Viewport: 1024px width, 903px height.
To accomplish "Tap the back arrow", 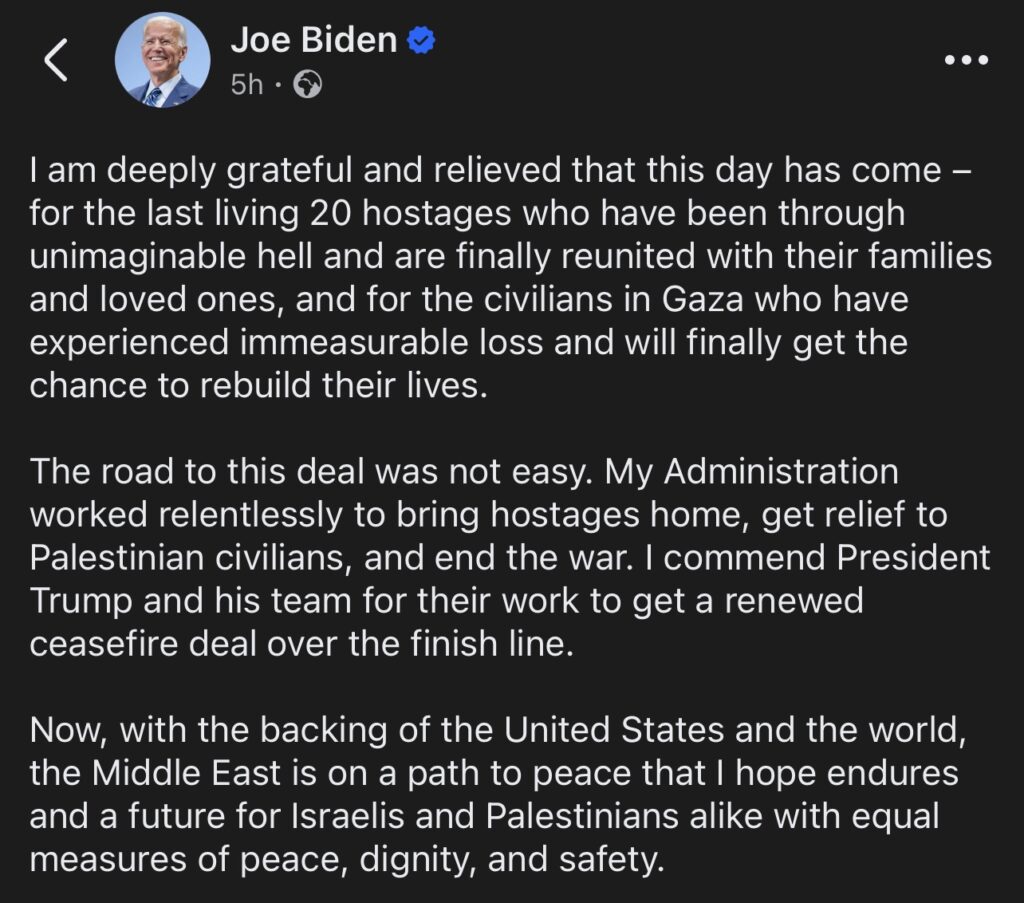I will (x=56, y=61).
